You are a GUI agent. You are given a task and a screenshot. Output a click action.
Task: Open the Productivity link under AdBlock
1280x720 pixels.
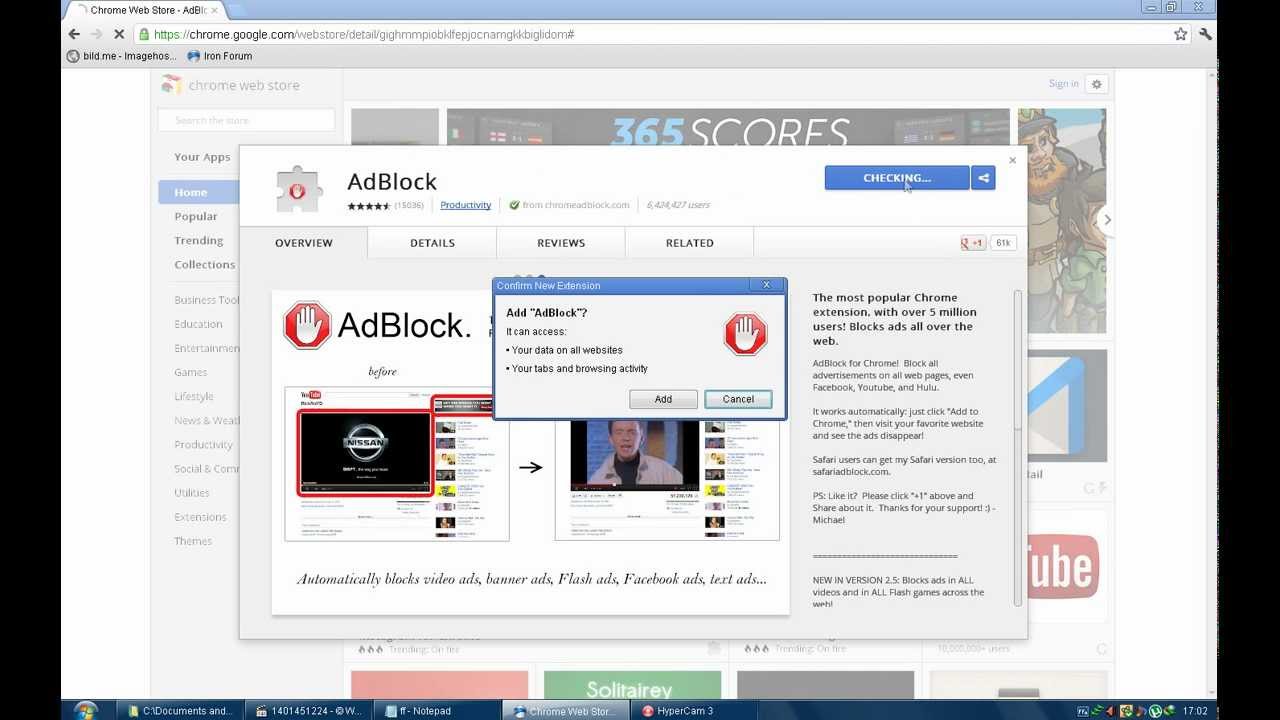click(465, 205)
